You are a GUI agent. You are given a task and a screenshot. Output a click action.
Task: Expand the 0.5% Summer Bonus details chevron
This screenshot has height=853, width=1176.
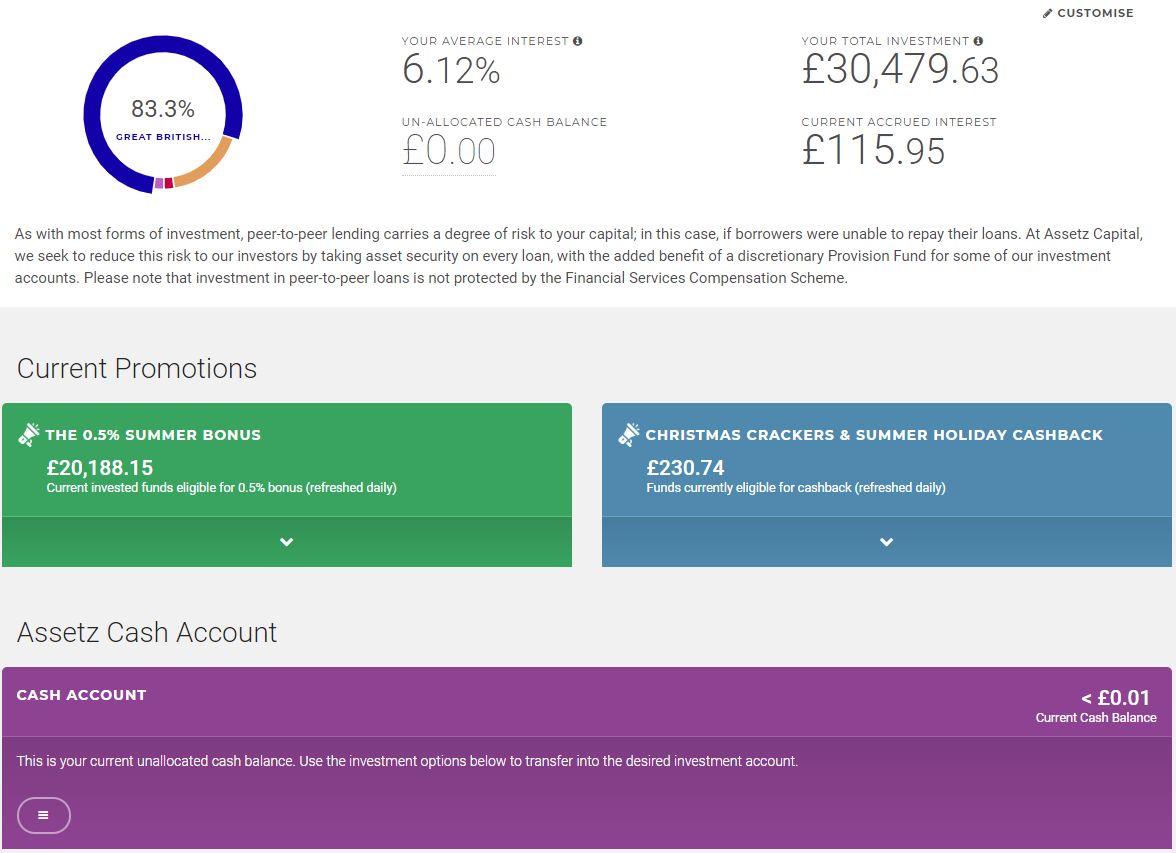286,542
